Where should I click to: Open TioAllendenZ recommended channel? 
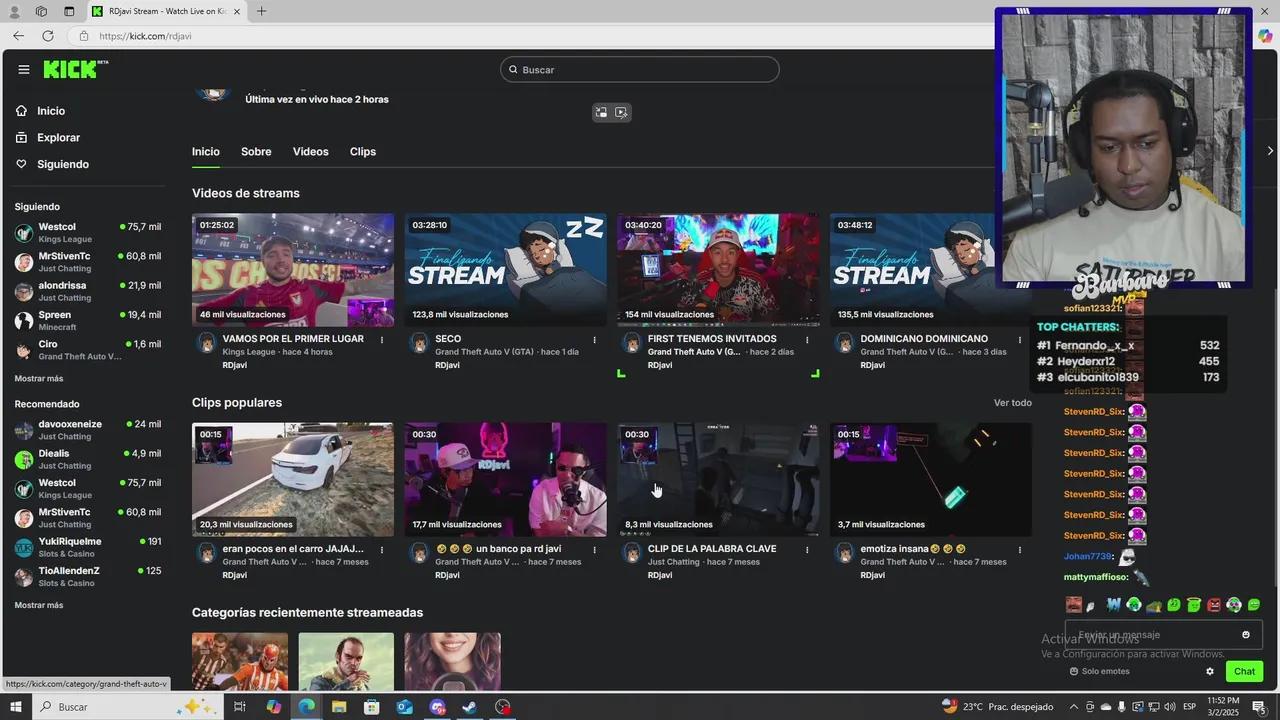click(x=88, y=576)
